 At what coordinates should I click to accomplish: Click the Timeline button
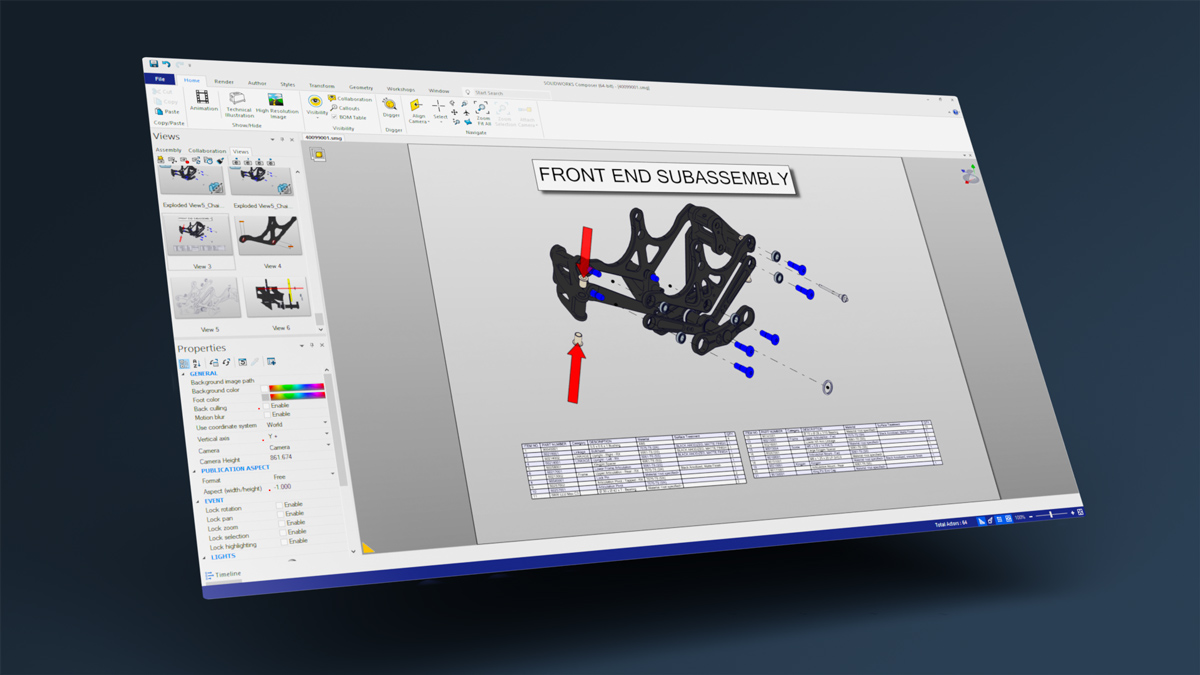[x=224, y=575]
